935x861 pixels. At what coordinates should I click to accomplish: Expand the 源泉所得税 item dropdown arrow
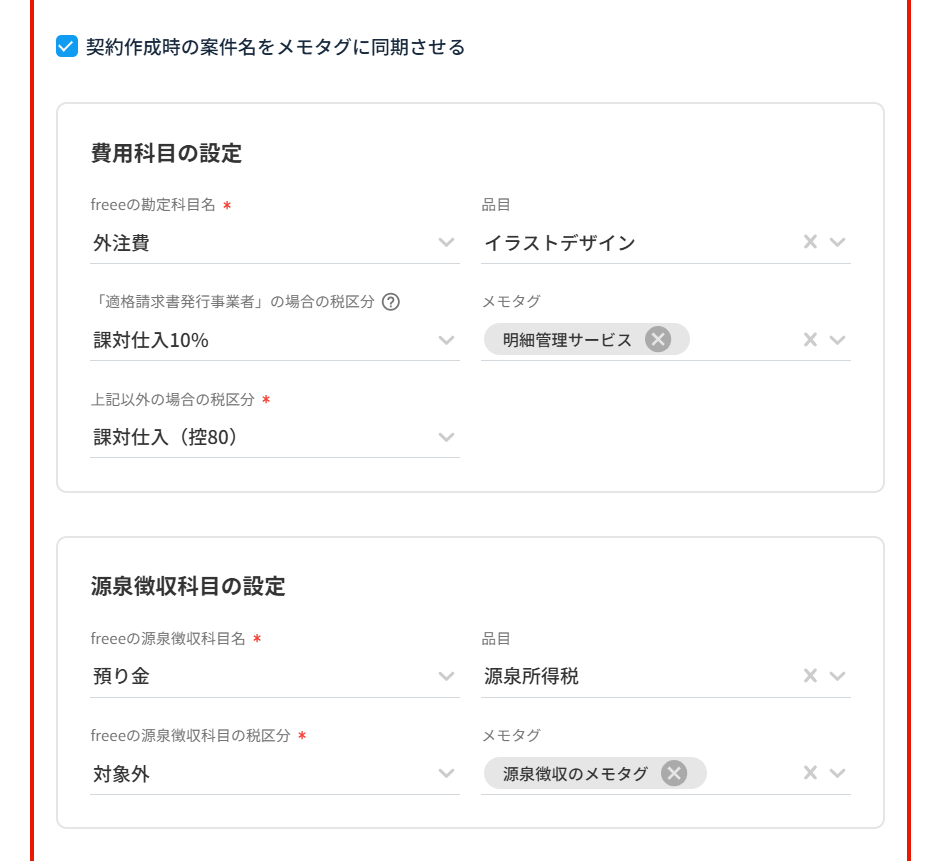point(838,676)
